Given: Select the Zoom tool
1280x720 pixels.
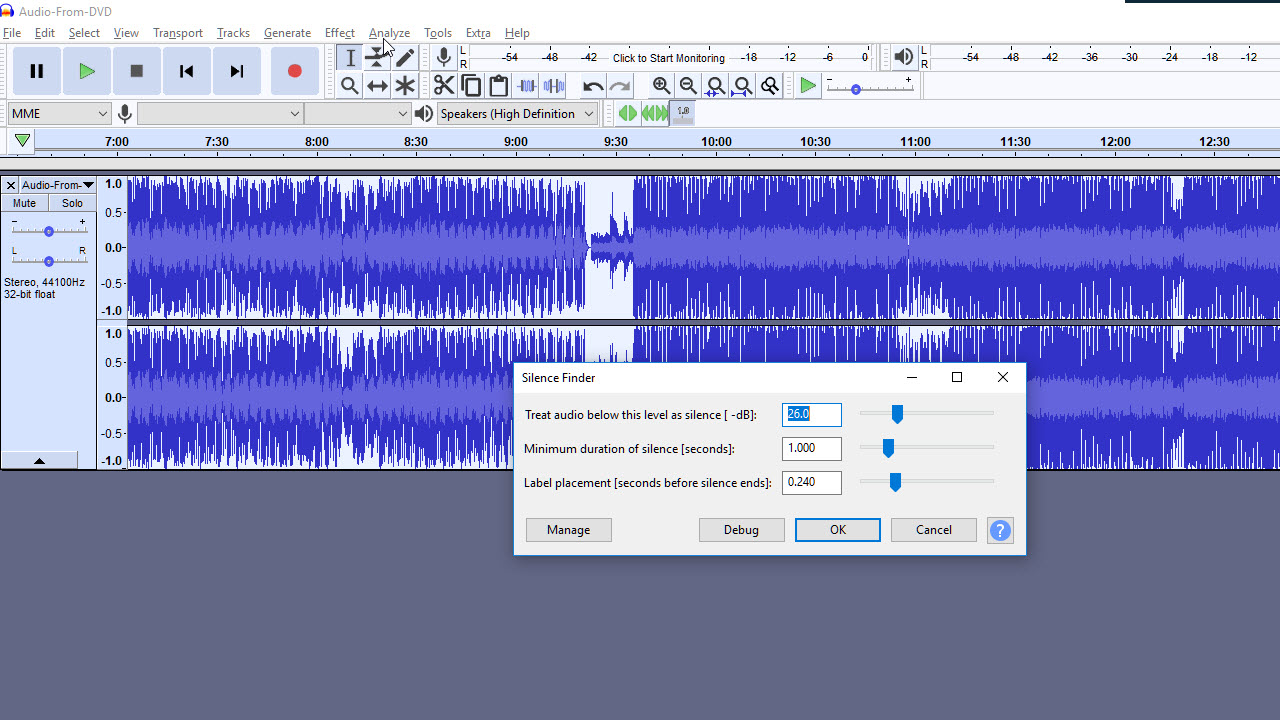Looking at the screenshot, I should pos(349,85).
